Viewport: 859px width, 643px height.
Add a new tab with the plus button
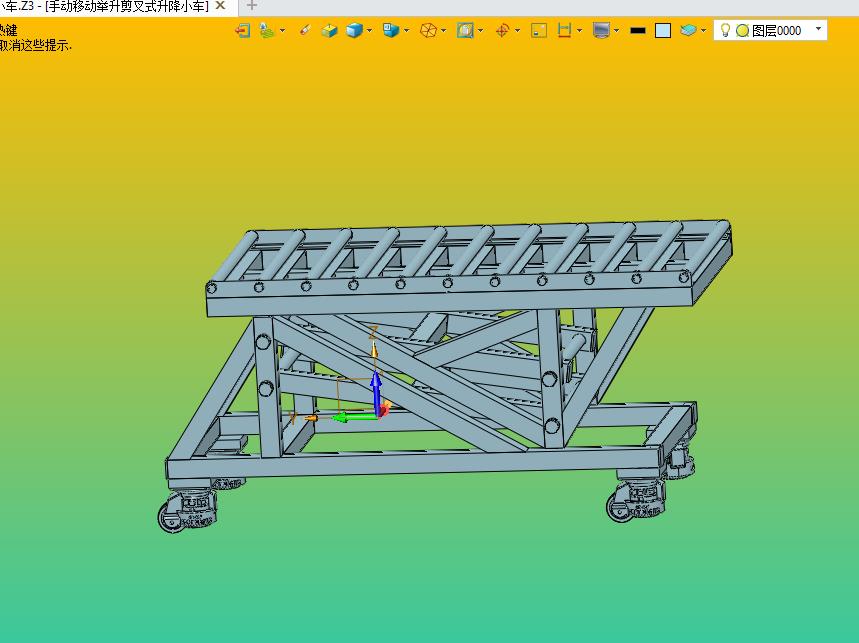tap(251, 5)
